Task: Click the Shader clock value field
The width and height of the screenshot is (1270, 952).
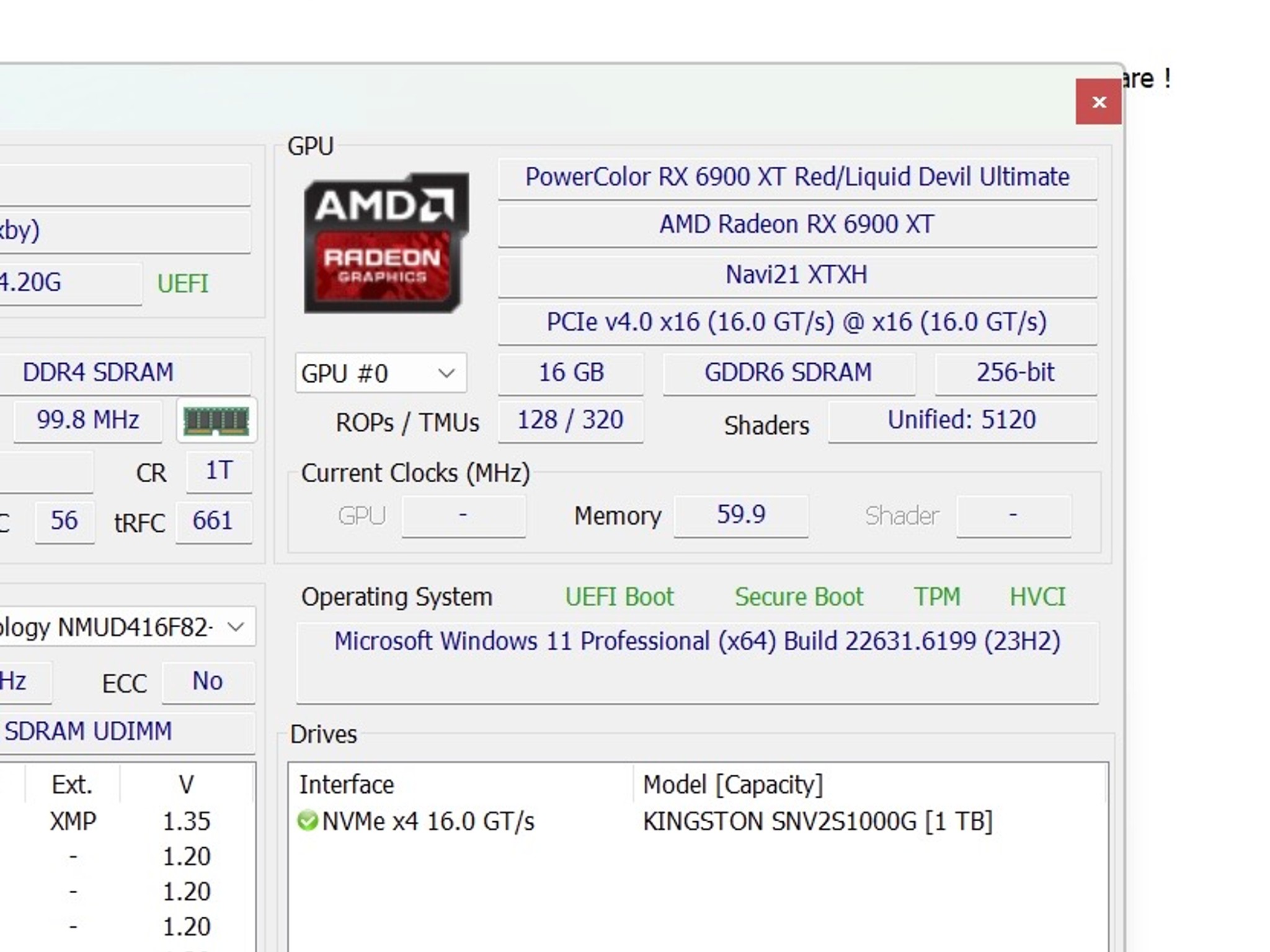Action: pos(1013,516)
